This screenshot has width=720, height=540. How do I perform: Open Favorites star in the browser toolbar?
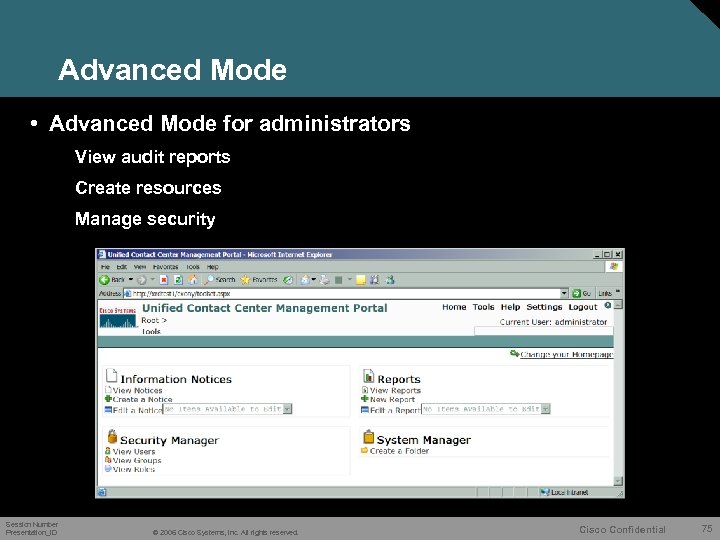259,280
